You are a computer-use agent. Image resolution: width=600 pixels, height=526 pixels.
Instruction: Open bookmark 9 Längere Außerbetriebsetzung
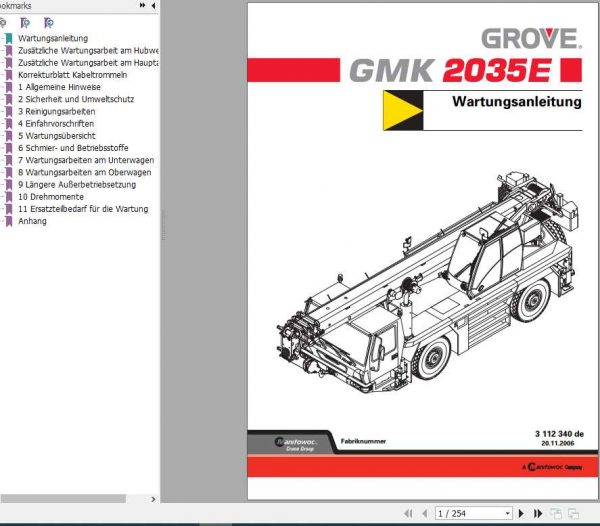click(77, 185)
